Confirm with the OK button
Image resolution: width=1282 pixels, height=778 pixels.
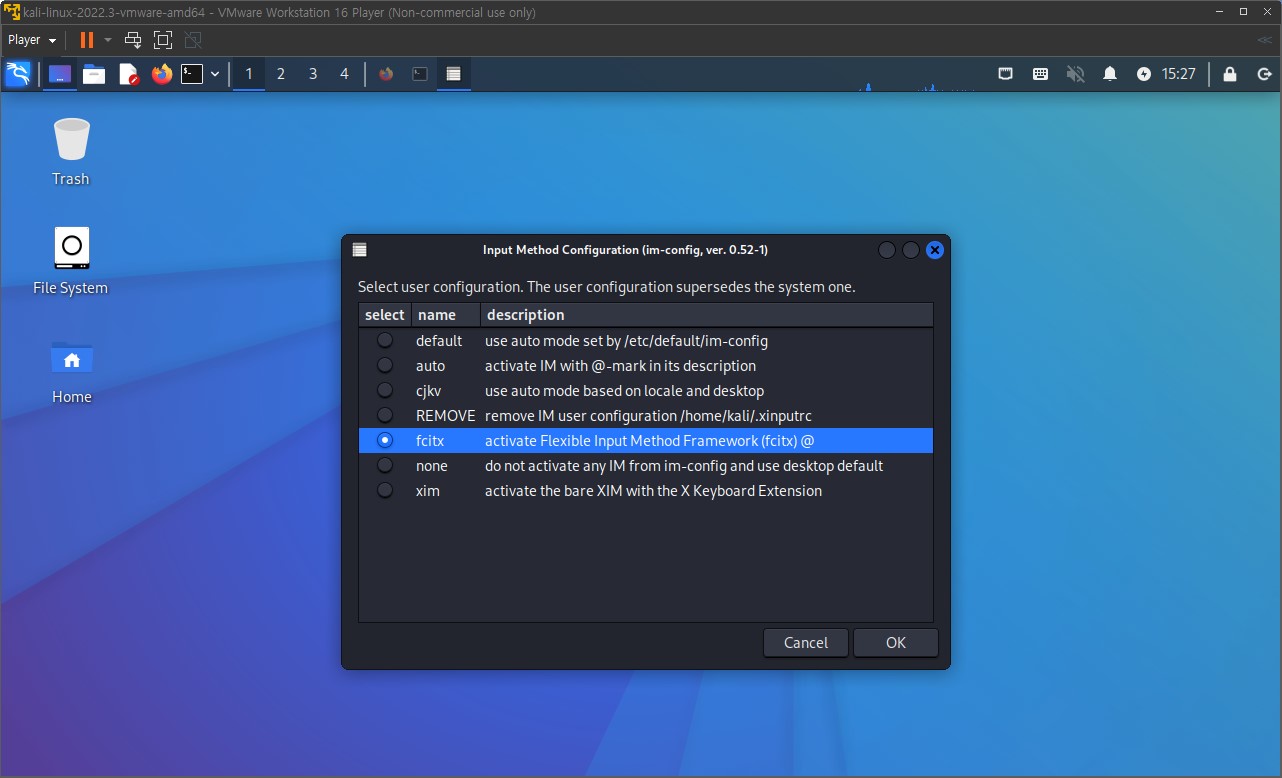[896, 643]
